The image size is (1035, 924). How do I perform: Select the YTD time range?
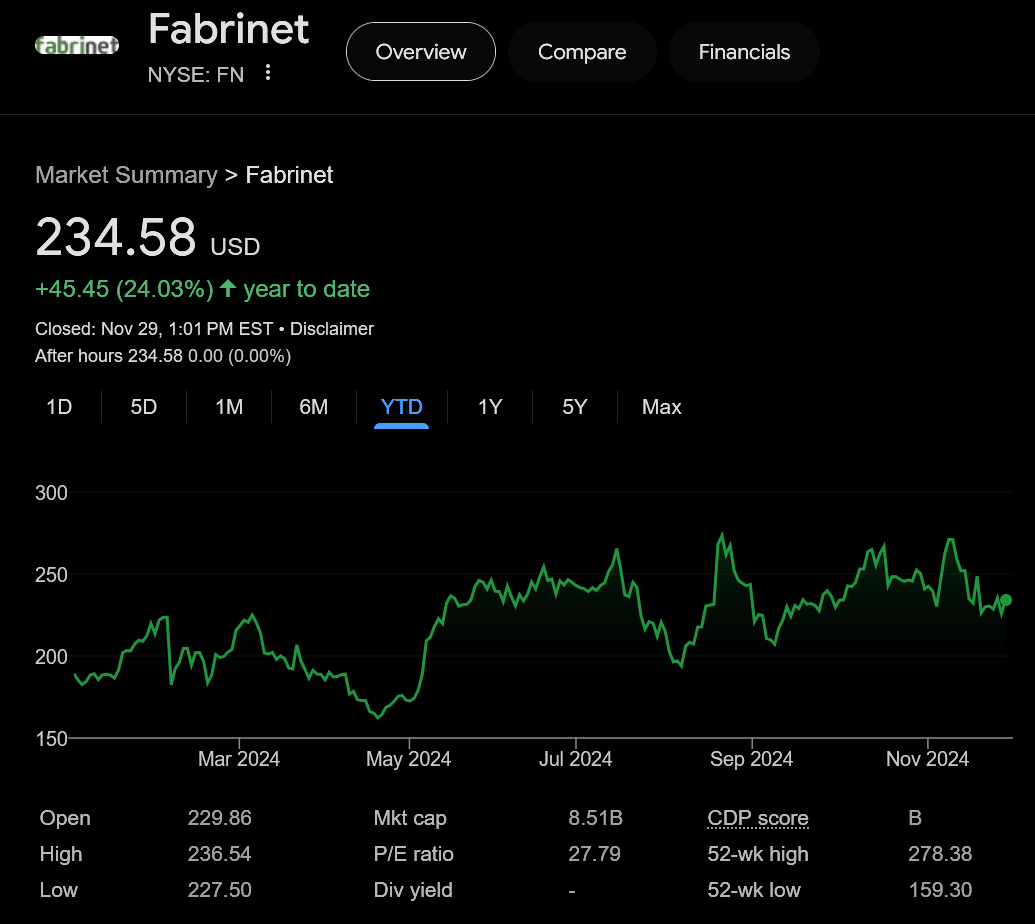tap(401, 407)
